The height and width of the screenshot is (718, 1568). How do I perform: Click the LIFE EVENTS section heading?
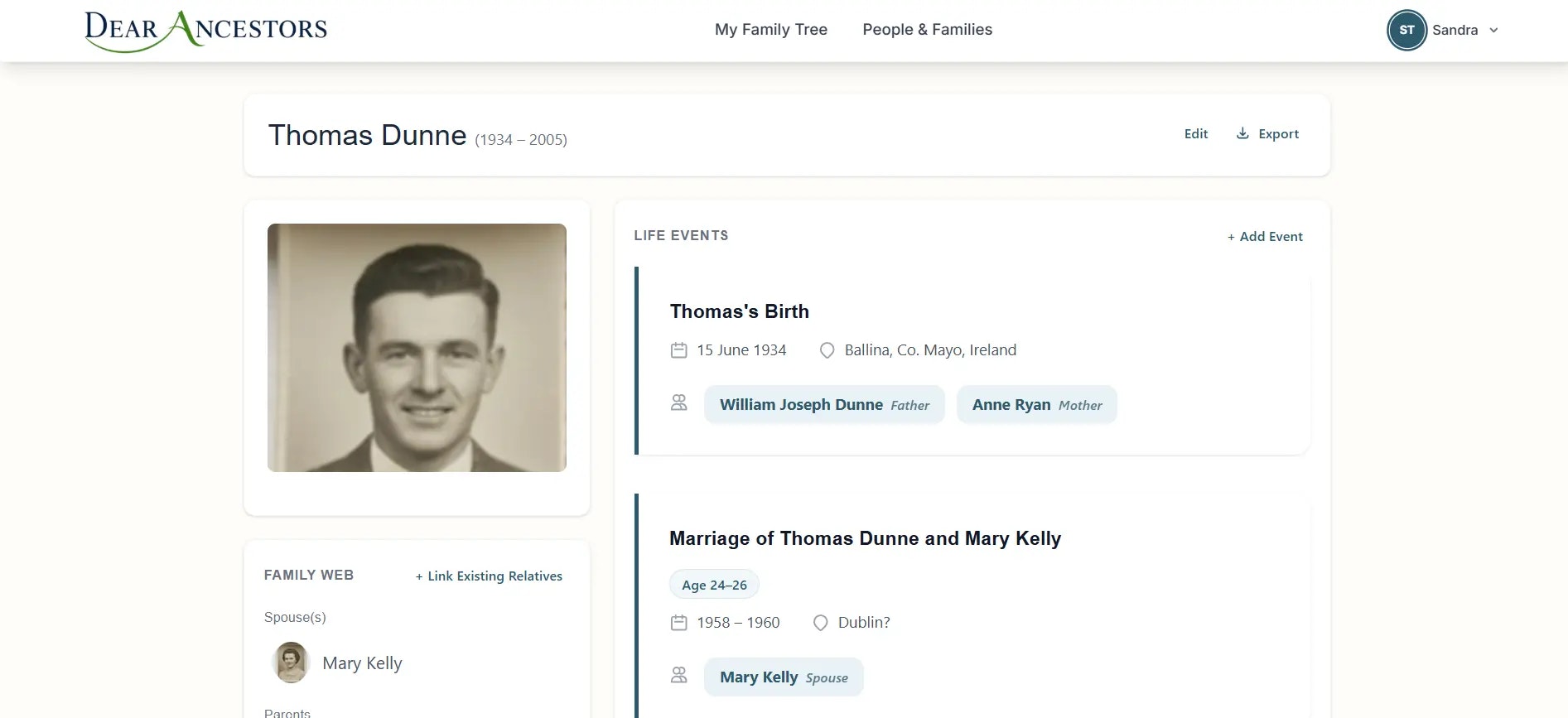point(681,236)
